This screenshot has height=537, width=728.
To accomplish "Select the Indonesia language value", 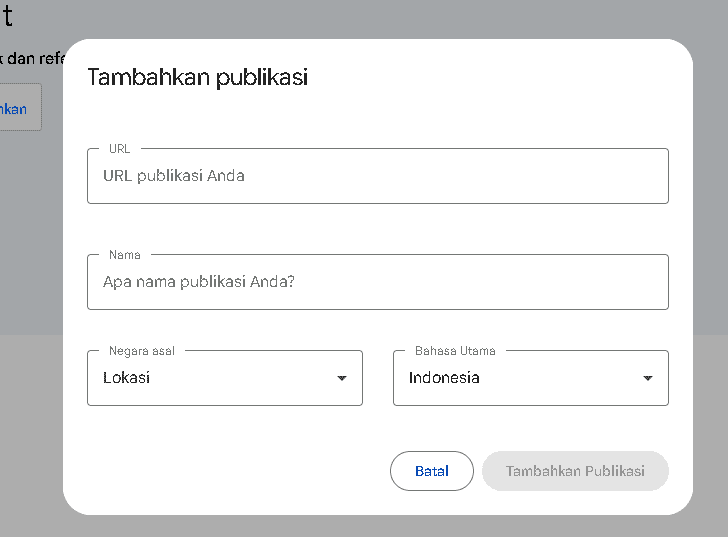I will coord(444,378).
